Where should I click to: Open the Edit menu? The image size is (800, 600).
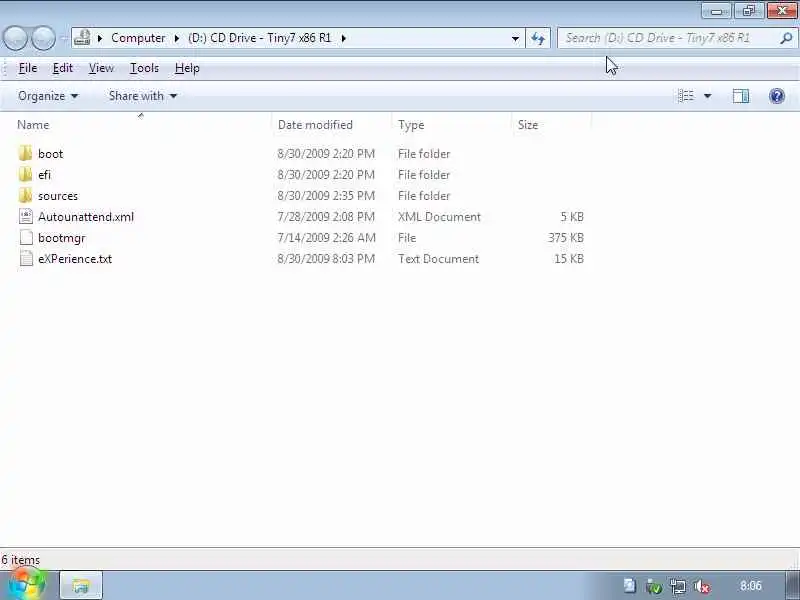tap(63, 68)
